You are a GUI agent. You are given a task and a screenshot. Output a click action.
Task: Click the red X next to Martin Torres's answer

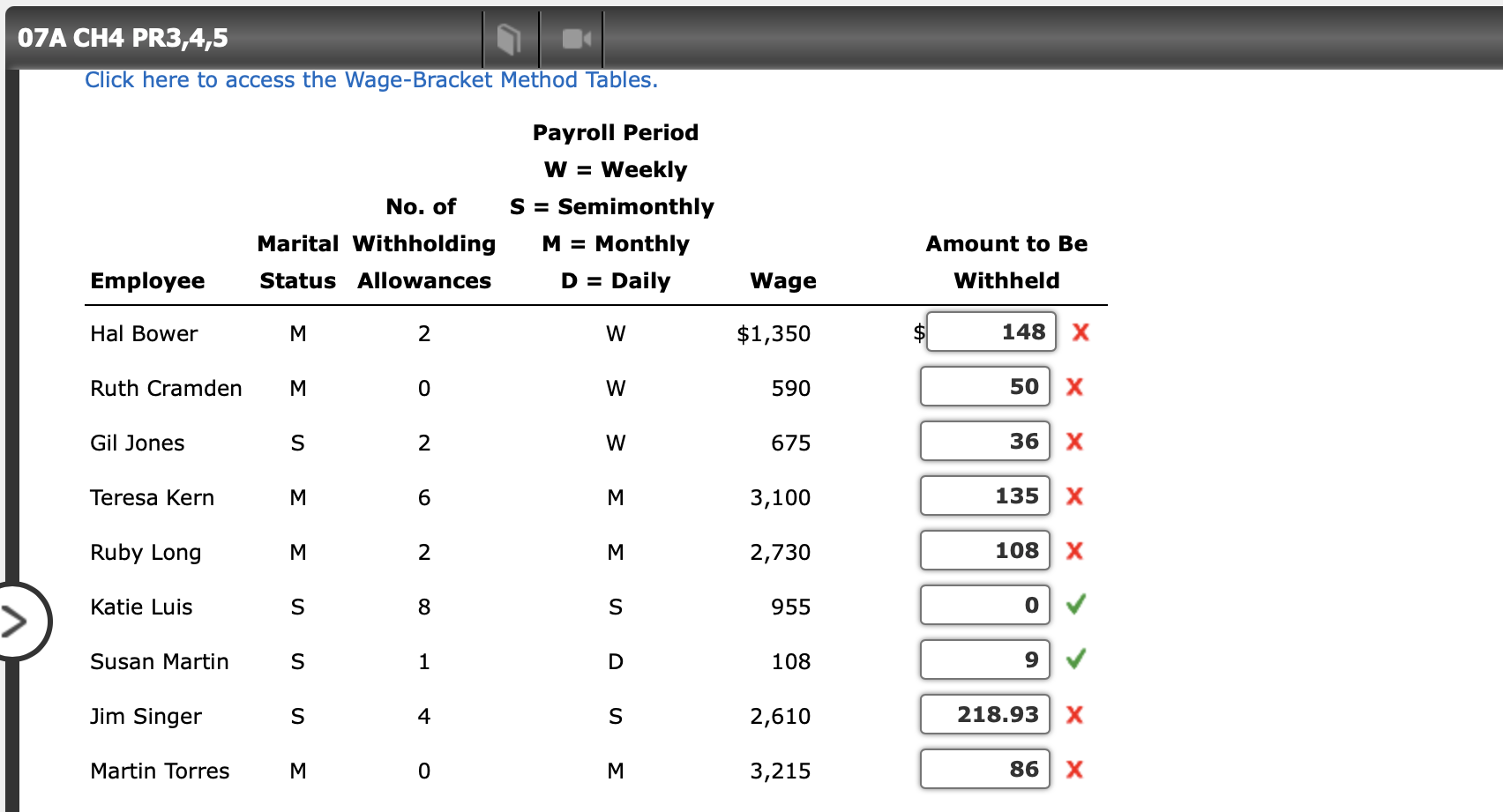tap(1074, 769)
